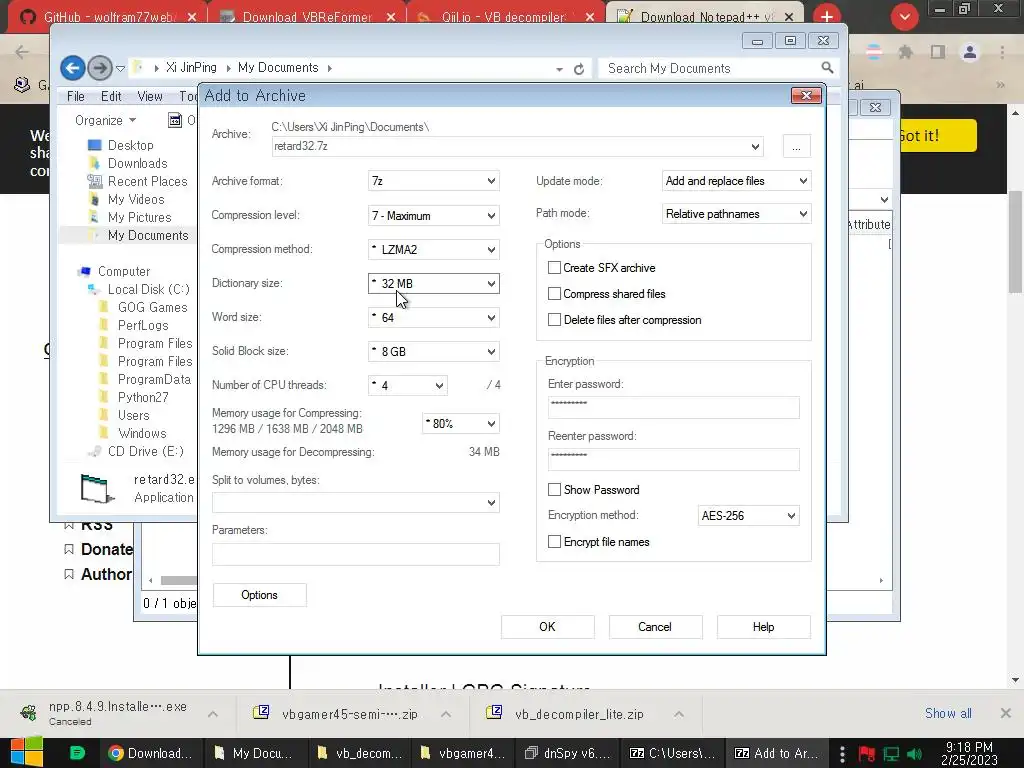Screen dimensions: 1024x768
Task: Click Cancel in Add to Archive
Action: pyautogui.click(x=655, y=627)
